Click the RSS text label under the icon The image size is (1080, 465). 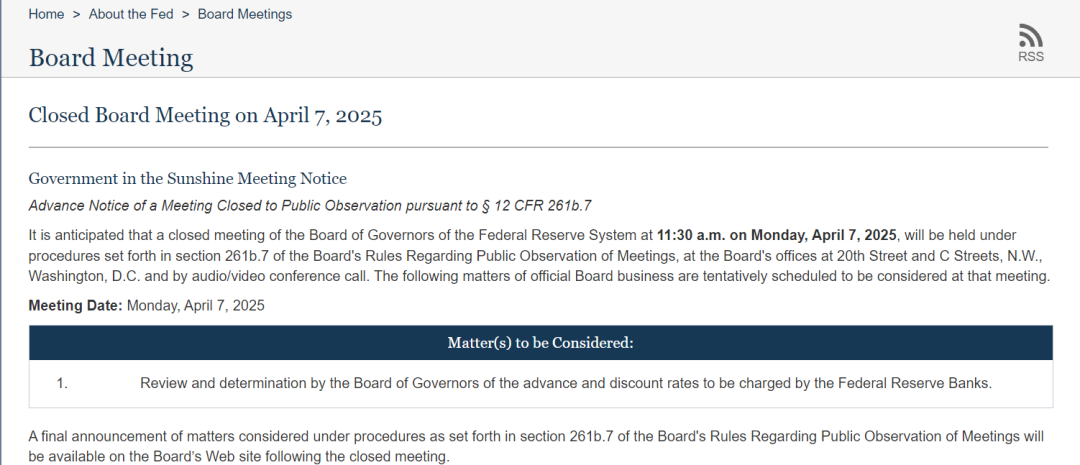1030,57
